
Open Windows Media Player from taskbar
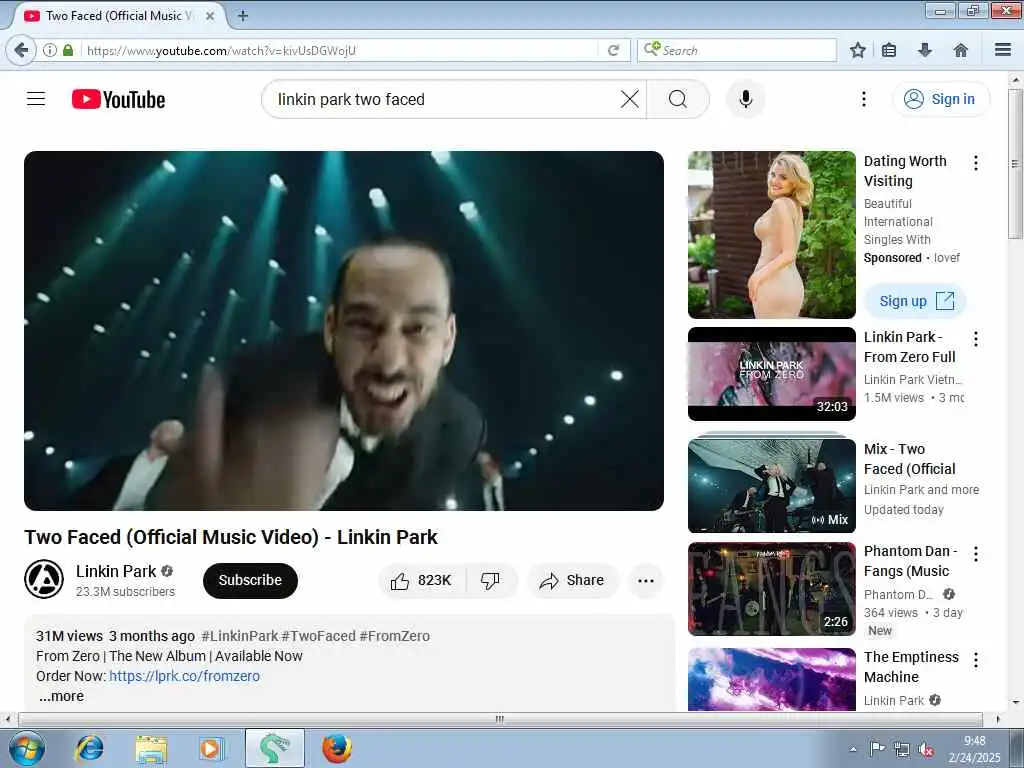pos(212,749)
